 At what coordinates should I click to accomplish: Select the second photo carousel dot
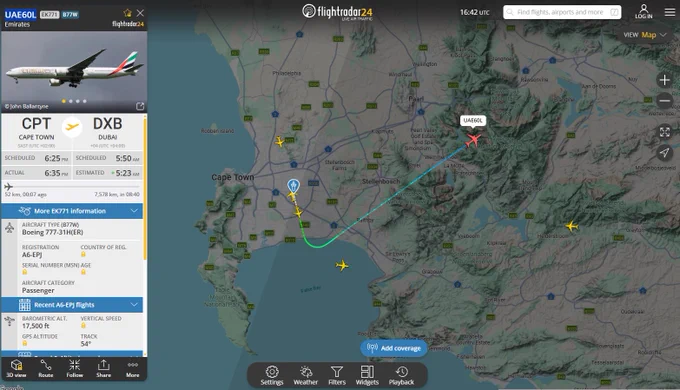[71, 101]
